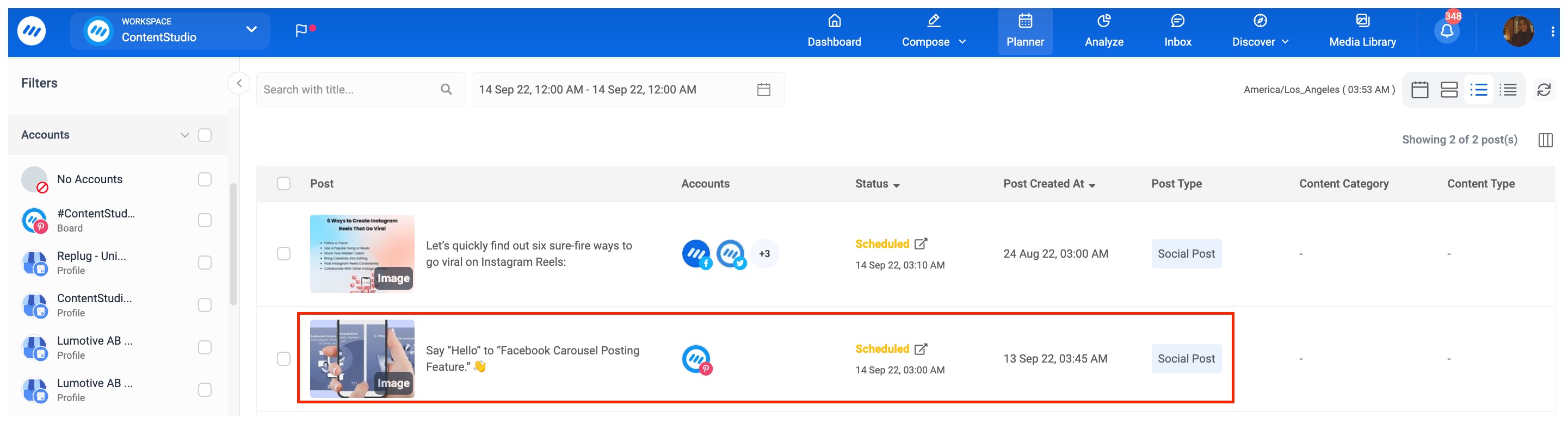Collapse the Filters sidebar arrow
The width and height of the screenshot is (1568, 424).
(x=239, y=83)
